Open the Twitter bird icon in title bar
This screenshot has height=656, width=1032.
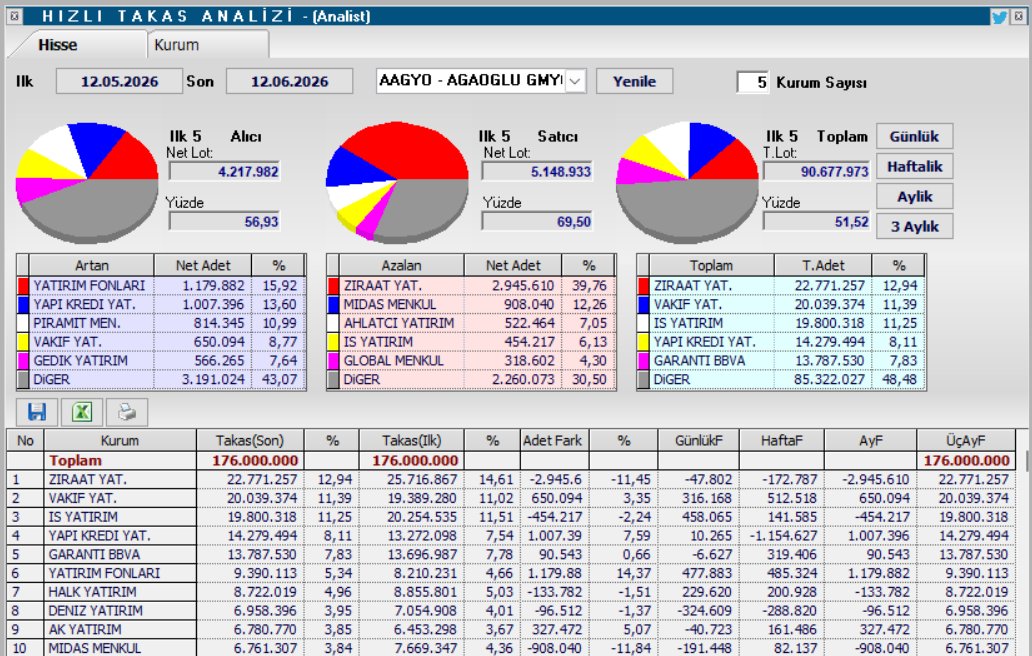pos(999,16)
